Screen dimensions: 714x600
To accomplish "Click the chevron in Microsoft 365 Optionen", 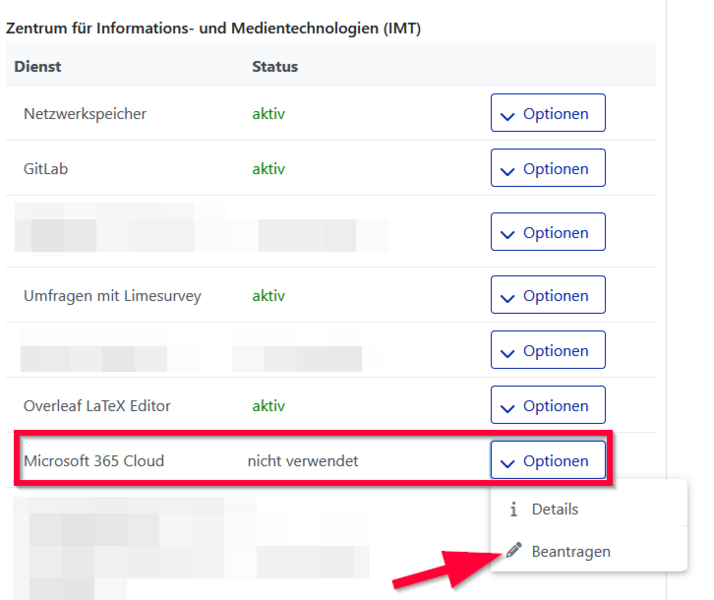I will point(507,462).
